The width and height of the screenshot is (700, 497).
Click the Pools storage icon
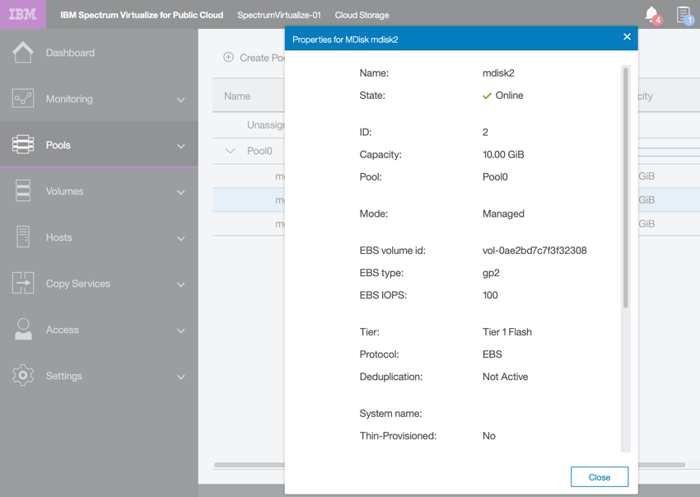[23, 145]
